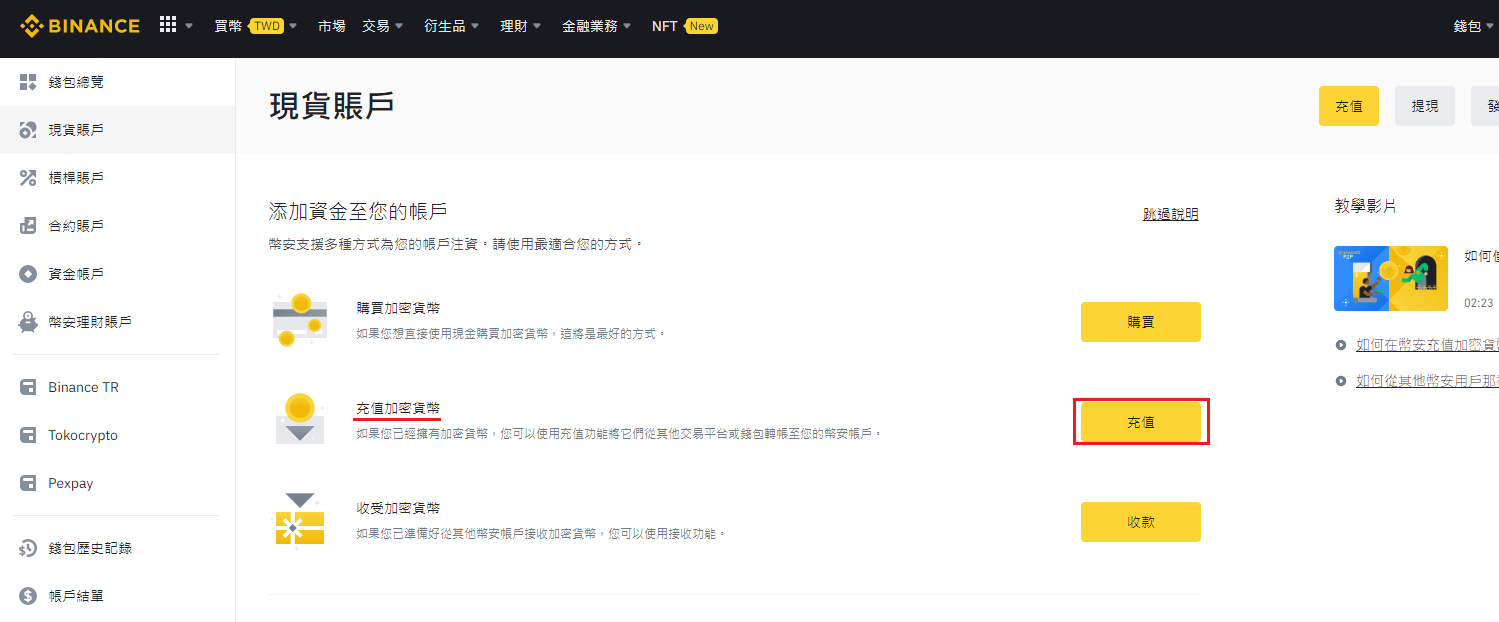The width and height of the screenshot is (1499, 622).
Task: Click play icon beside 如何在幣安充值 link
Action: tap(1341, 345)
